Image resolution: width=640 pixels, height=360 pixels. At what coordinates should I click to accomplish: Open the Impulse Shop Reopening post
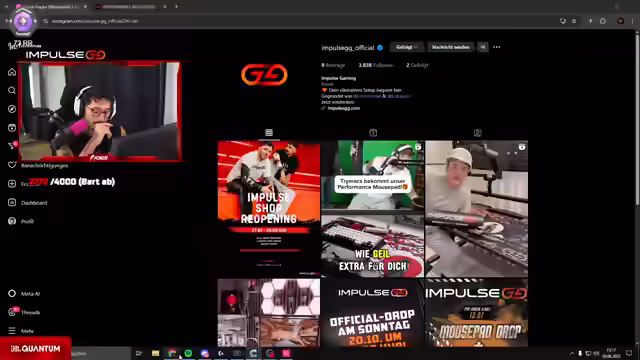coord(269,209)
